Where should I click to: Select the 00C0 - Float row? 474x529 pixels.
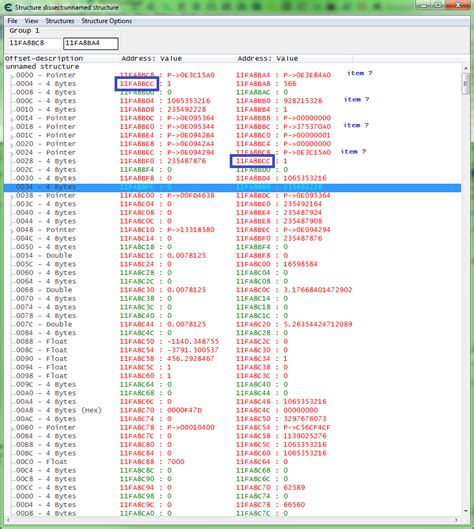pos(232,462)
